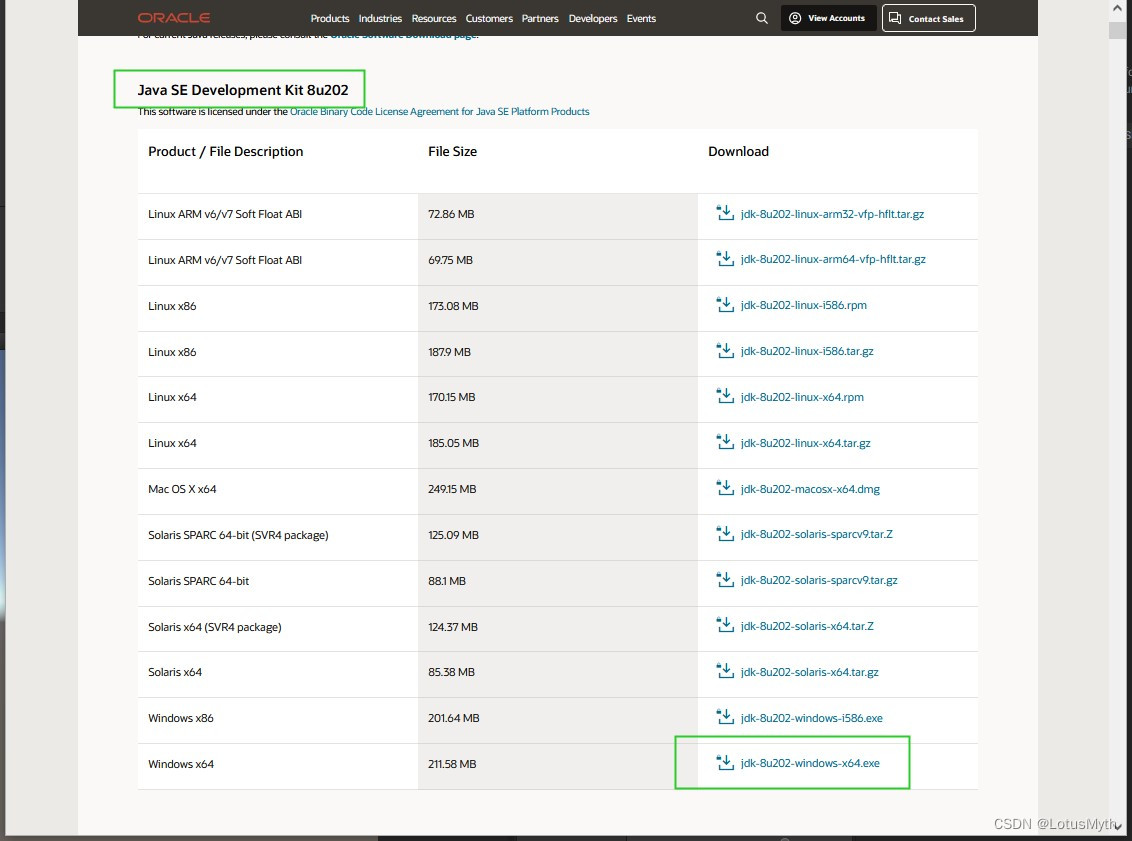Click the Download column header

[738, 152]
